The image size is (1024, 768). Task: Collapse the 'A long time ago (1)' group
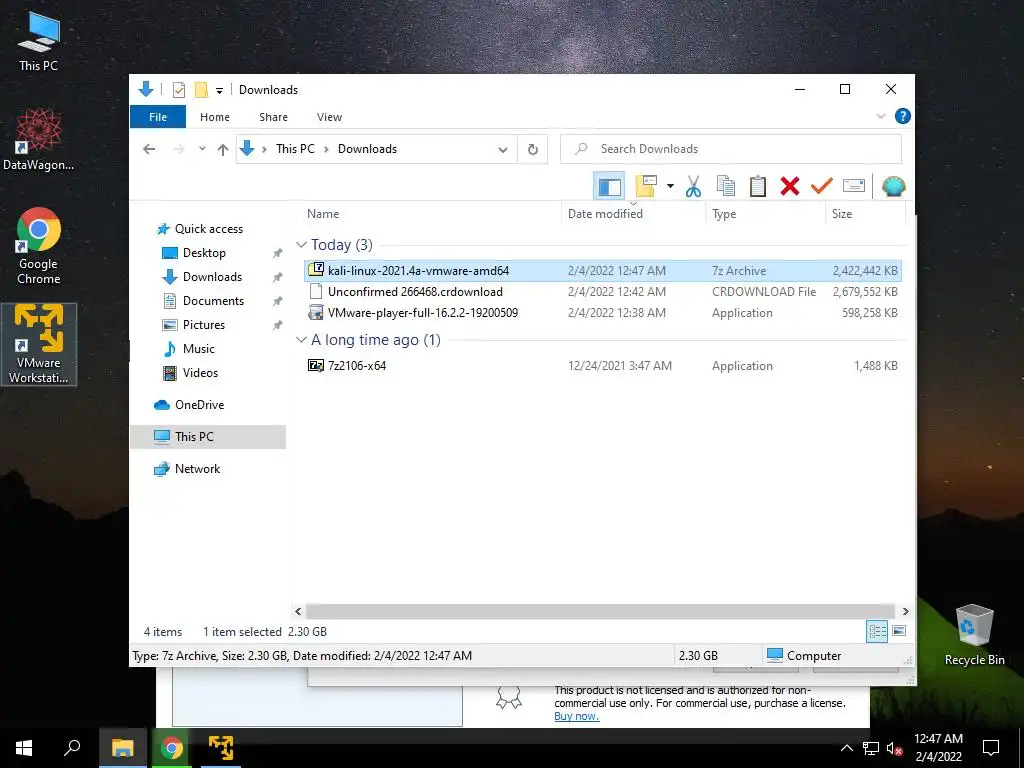(301, 340)
